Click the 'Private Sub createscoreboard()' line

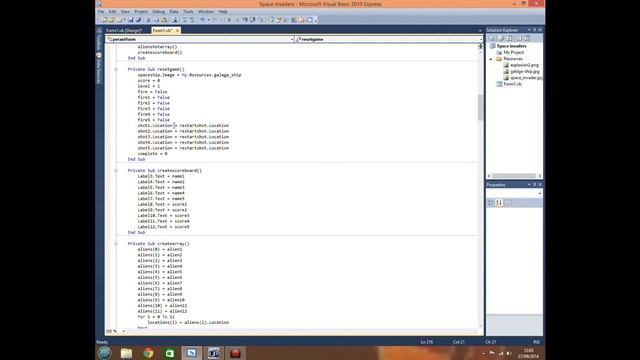[164, 171]
